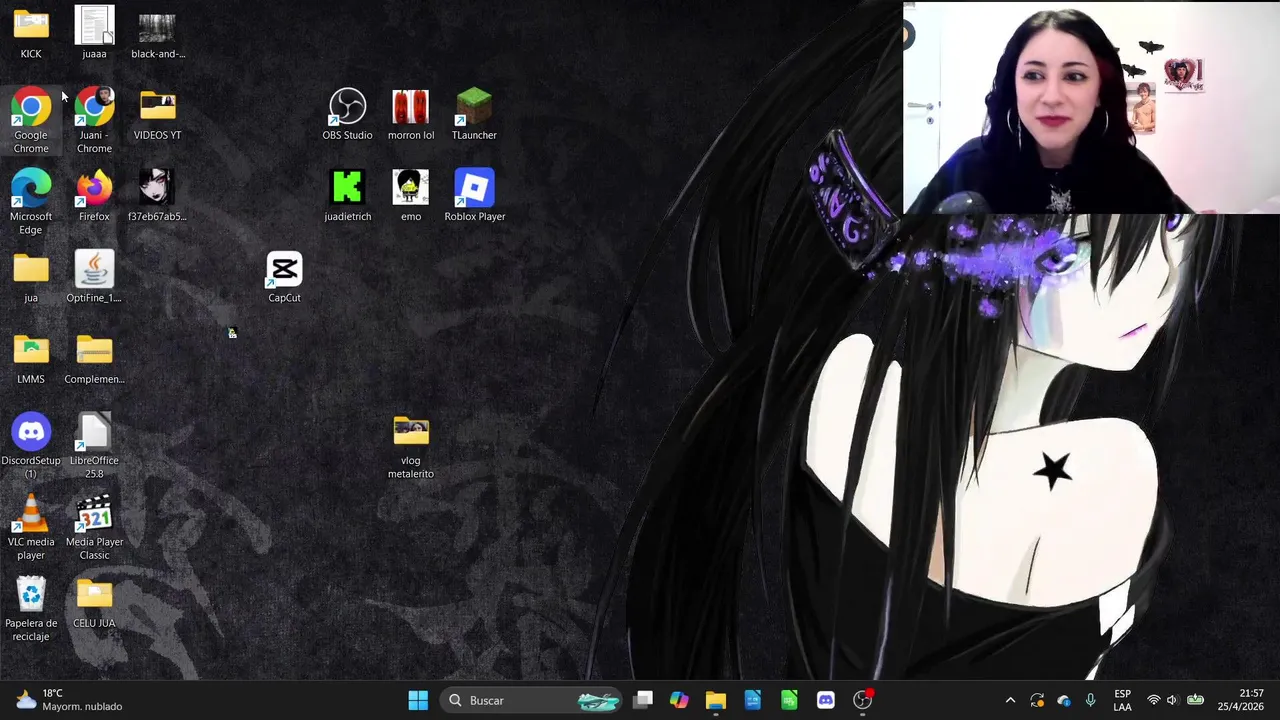
Task: Open LibreOffice Writer taskbar icon
Action: [752, 700]
